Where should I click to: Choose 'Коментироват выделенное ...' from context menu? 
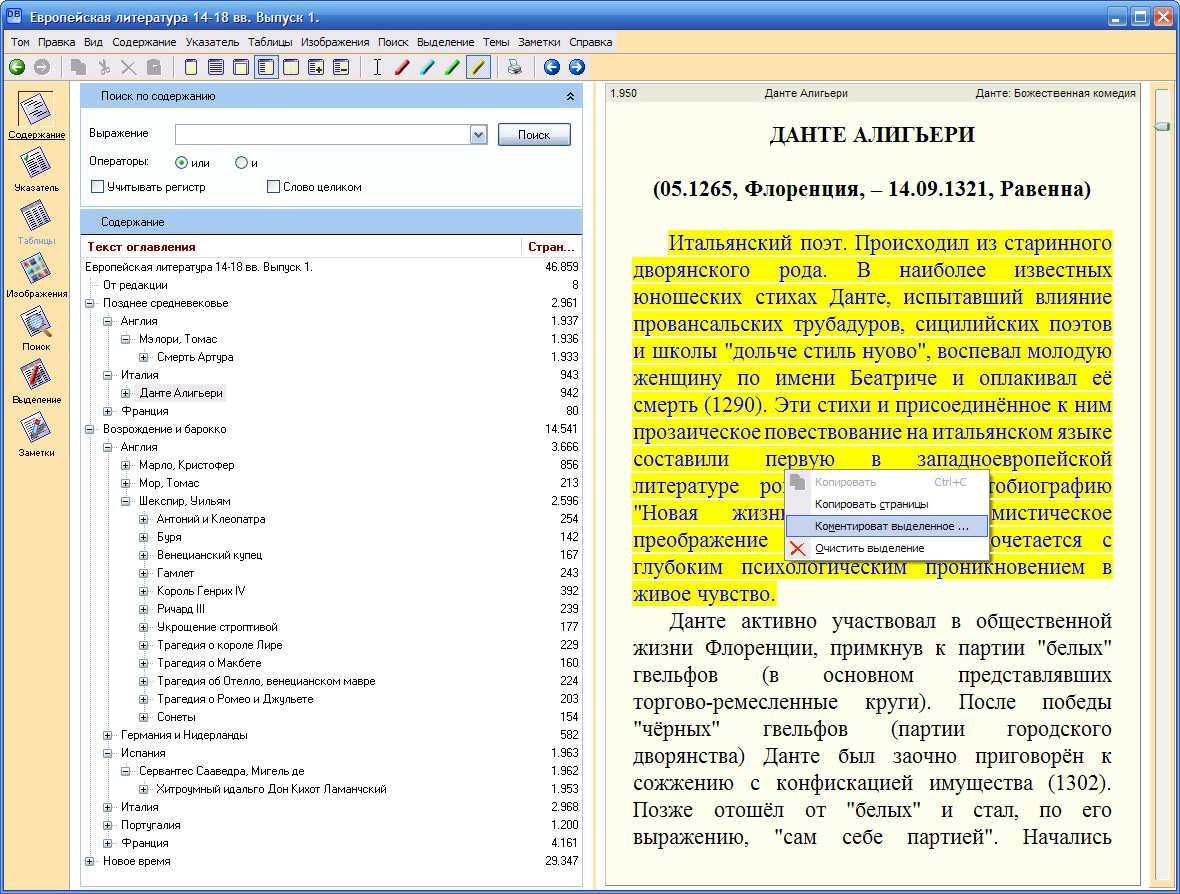click(887, 526)
